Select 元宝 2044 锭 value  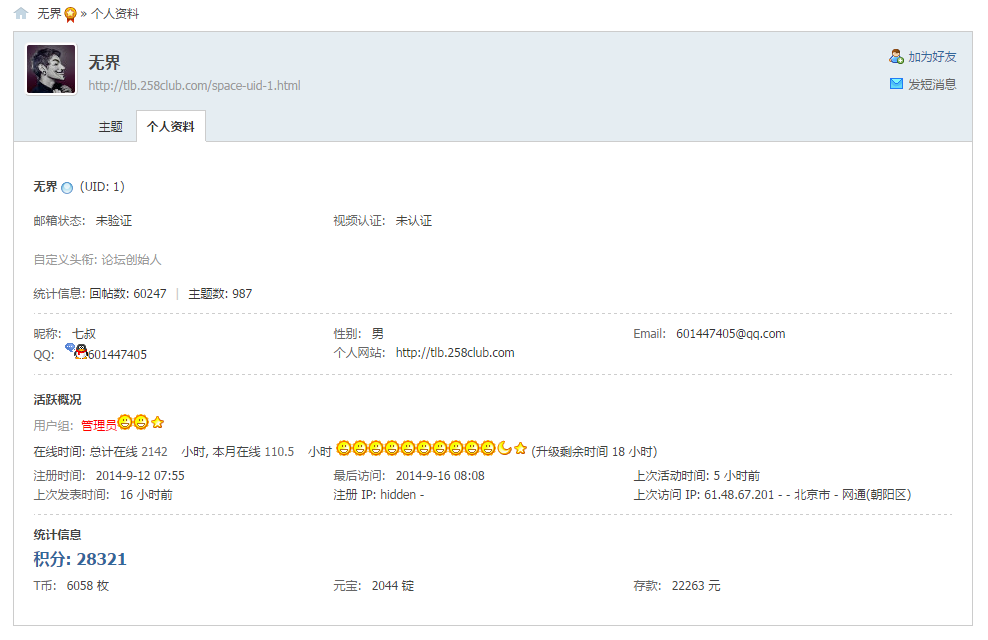(393, 586)
